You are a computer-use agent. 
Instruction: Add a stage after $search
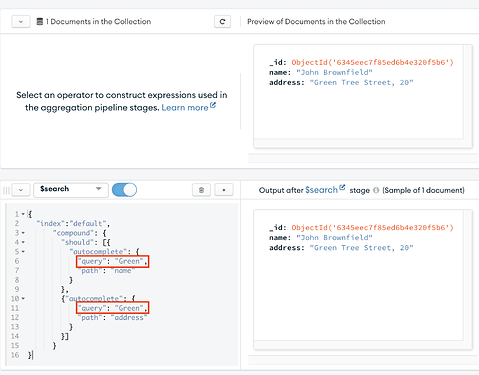[224, 190]
